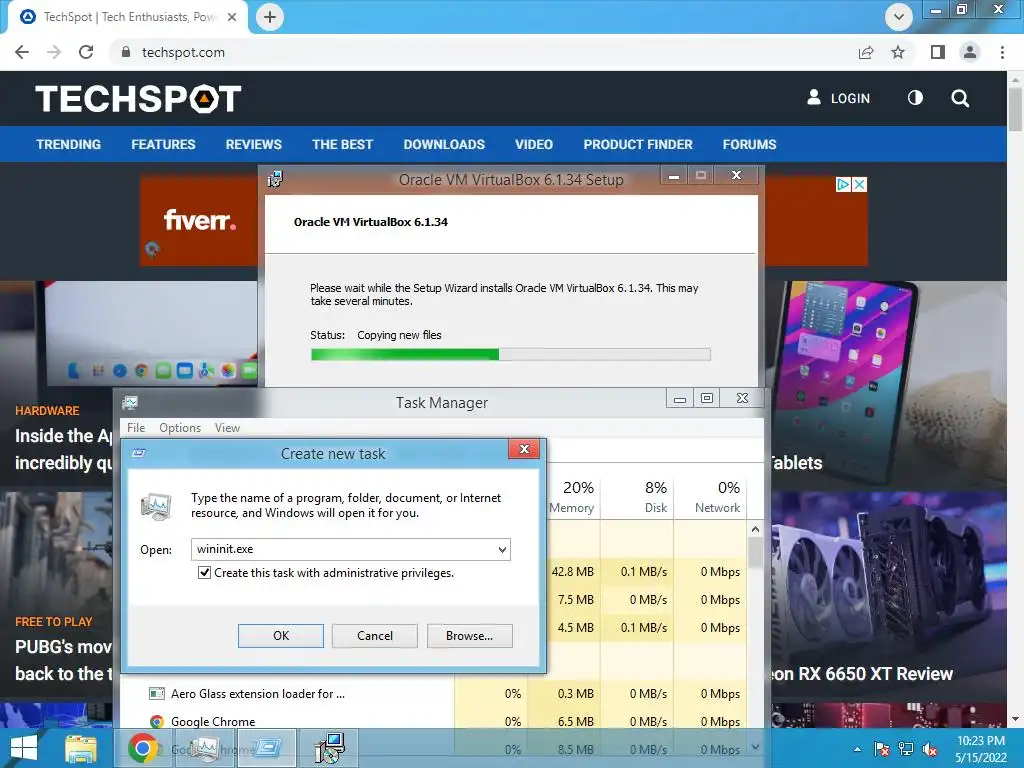Open the muted volume tray icon
1024x768 pixels.
click(931, 749)
